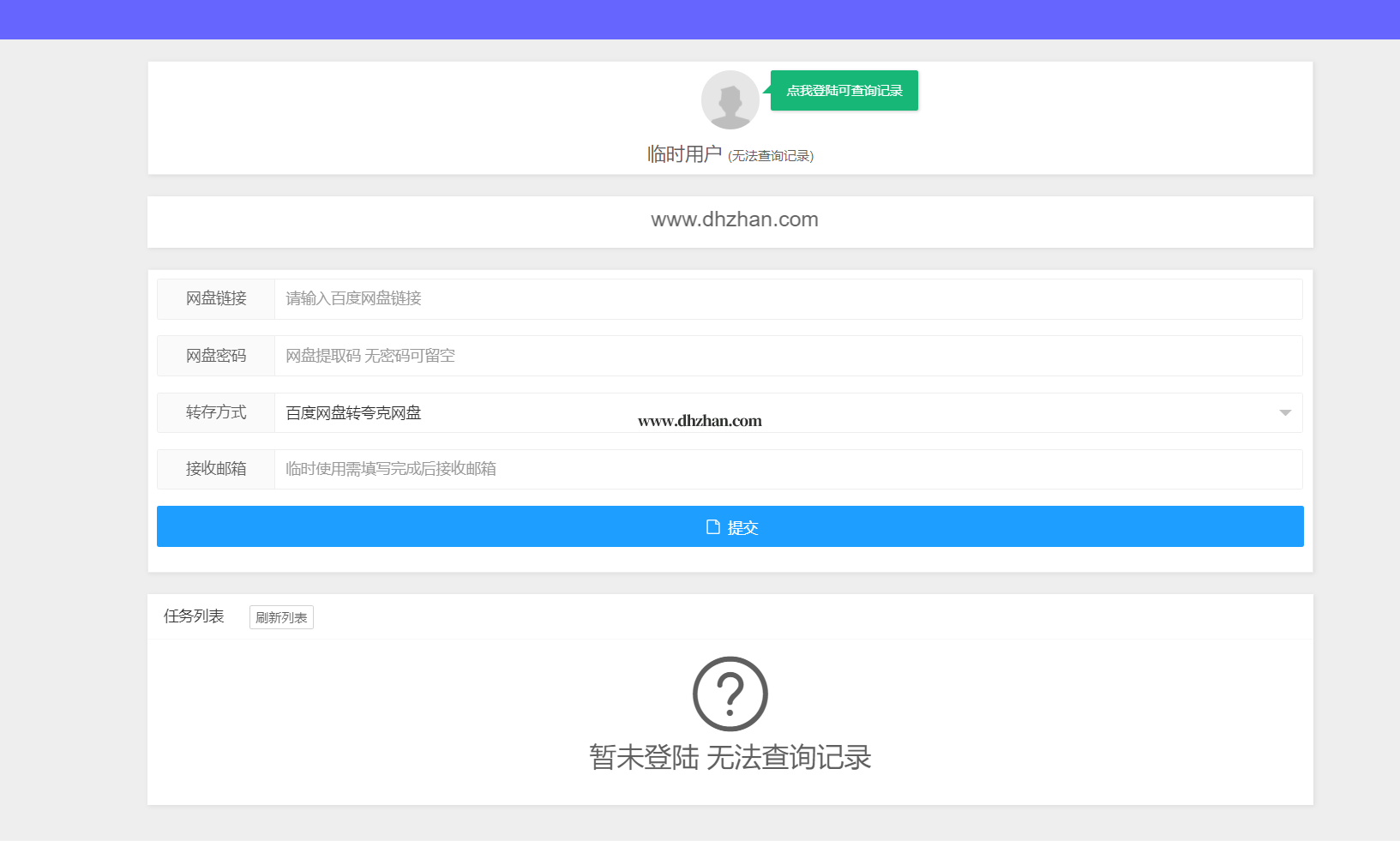Expand the transfer method dropdown arrow
1400x841 pixels.
click(x=1284, y=413)
